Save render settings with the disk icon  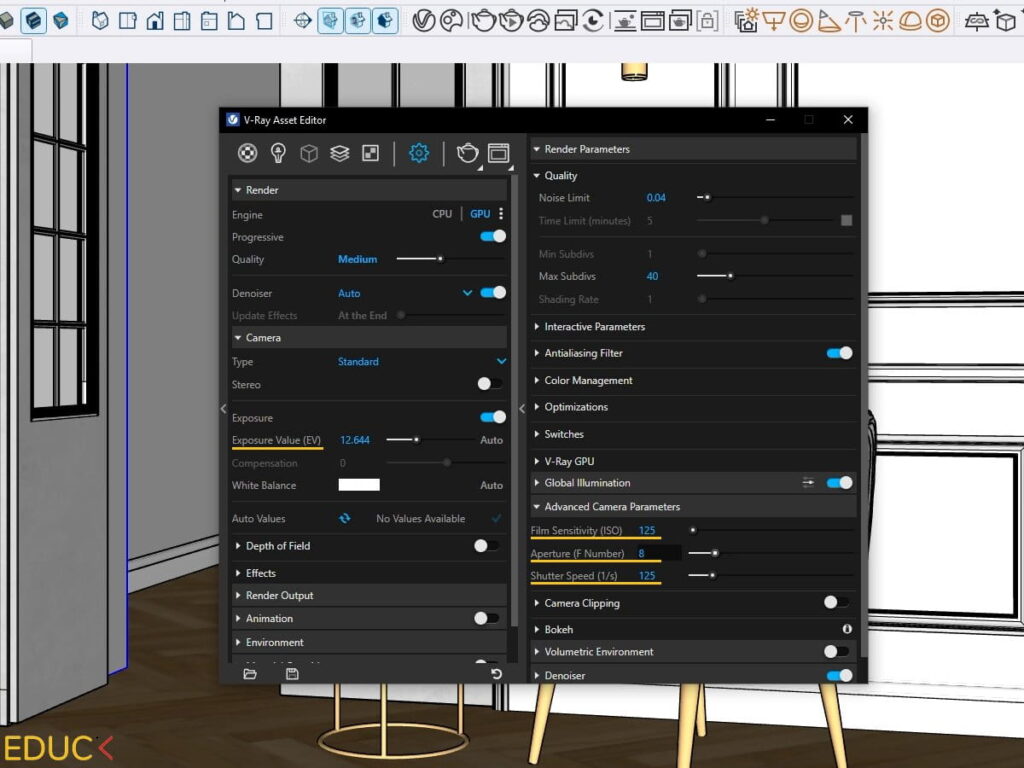click(290, 674)
